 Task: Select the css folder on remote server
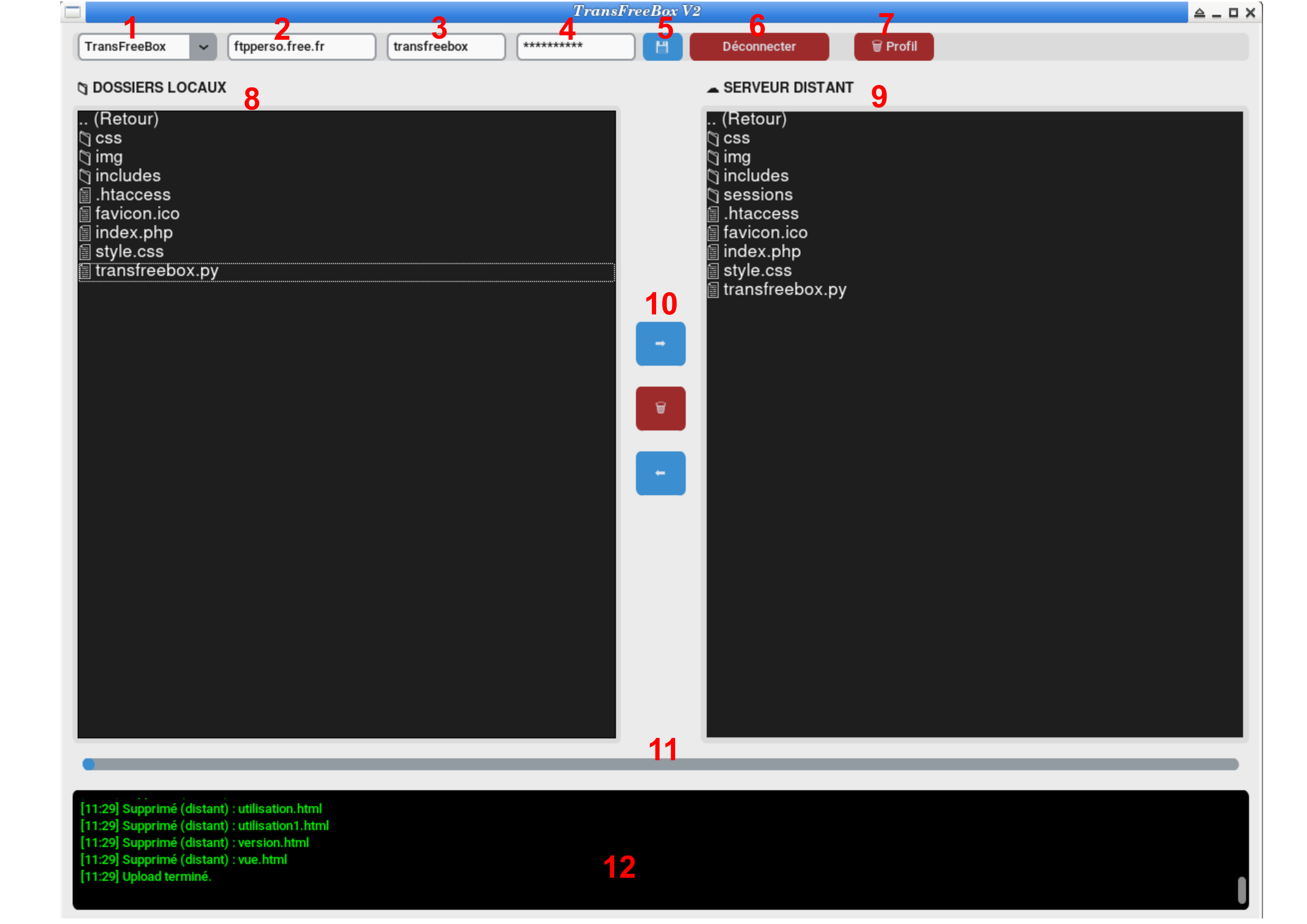975,138
